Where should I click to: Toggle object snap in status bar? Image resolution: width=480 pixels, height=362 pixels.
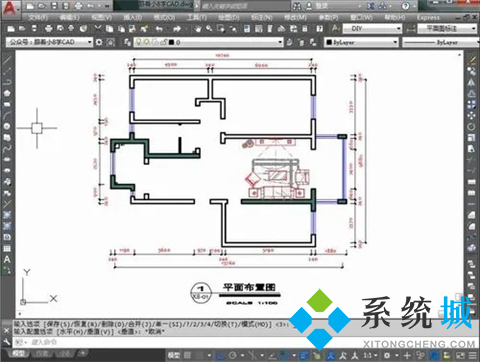(284, 355)
